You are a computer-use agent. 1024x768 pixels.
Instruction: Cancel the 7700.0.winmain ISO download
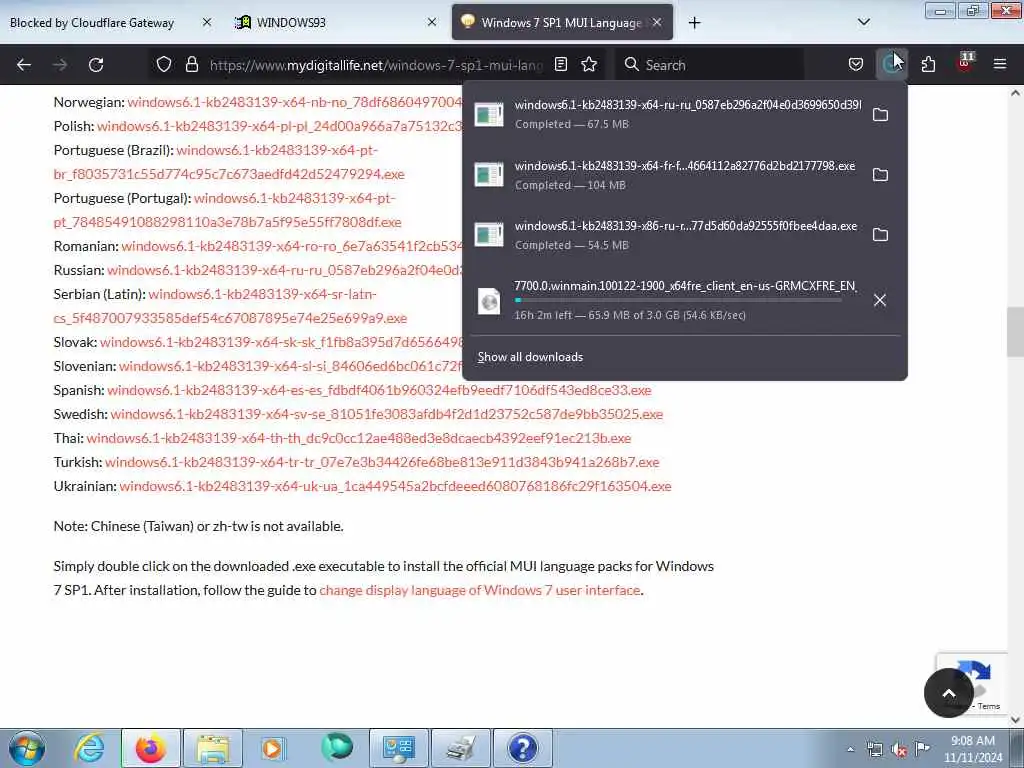pos(880,300)
